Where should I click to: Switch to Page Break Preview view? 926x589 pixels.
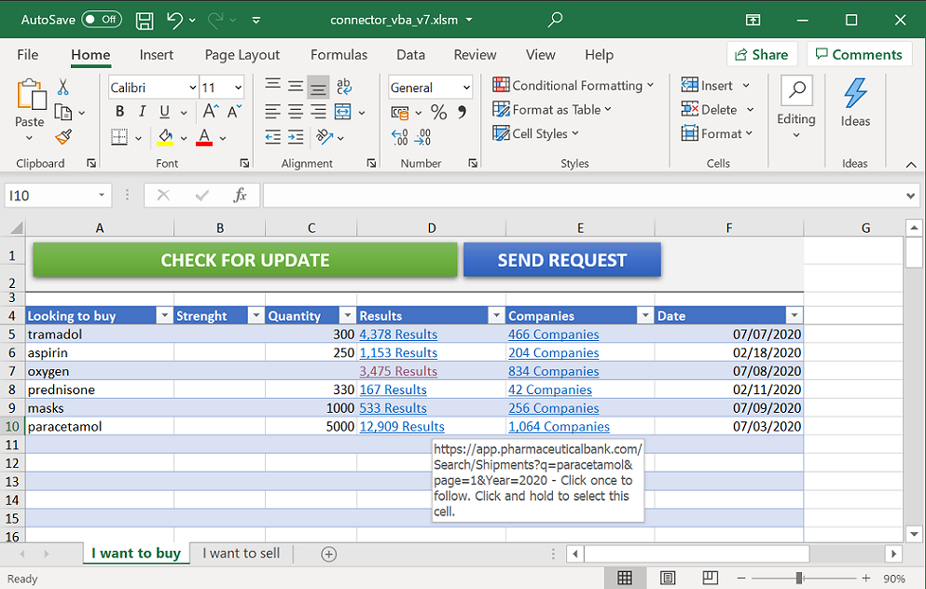[x=709, y=578]
